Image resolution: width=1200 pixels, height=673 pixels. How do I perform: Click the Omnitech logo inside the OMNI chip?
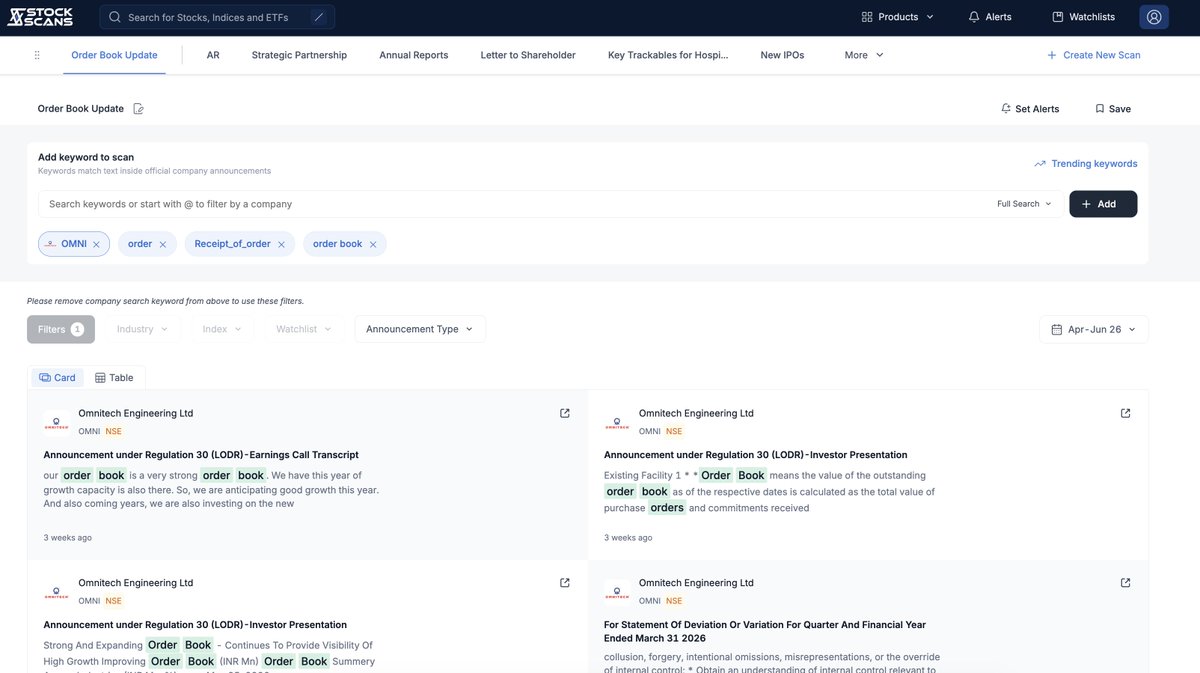(51, 244)
